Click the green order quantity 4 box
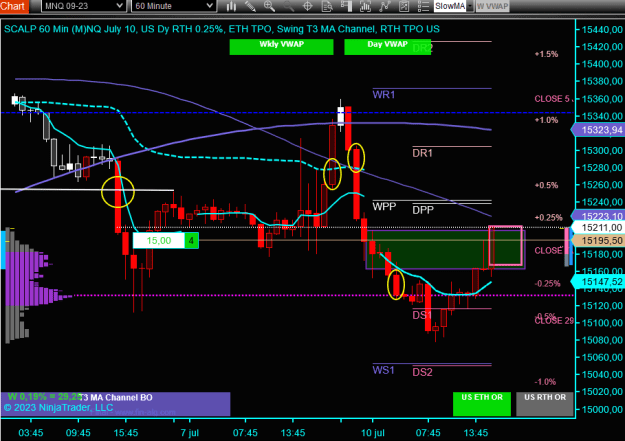The image size is (625, 441). (x=191, y=240)
